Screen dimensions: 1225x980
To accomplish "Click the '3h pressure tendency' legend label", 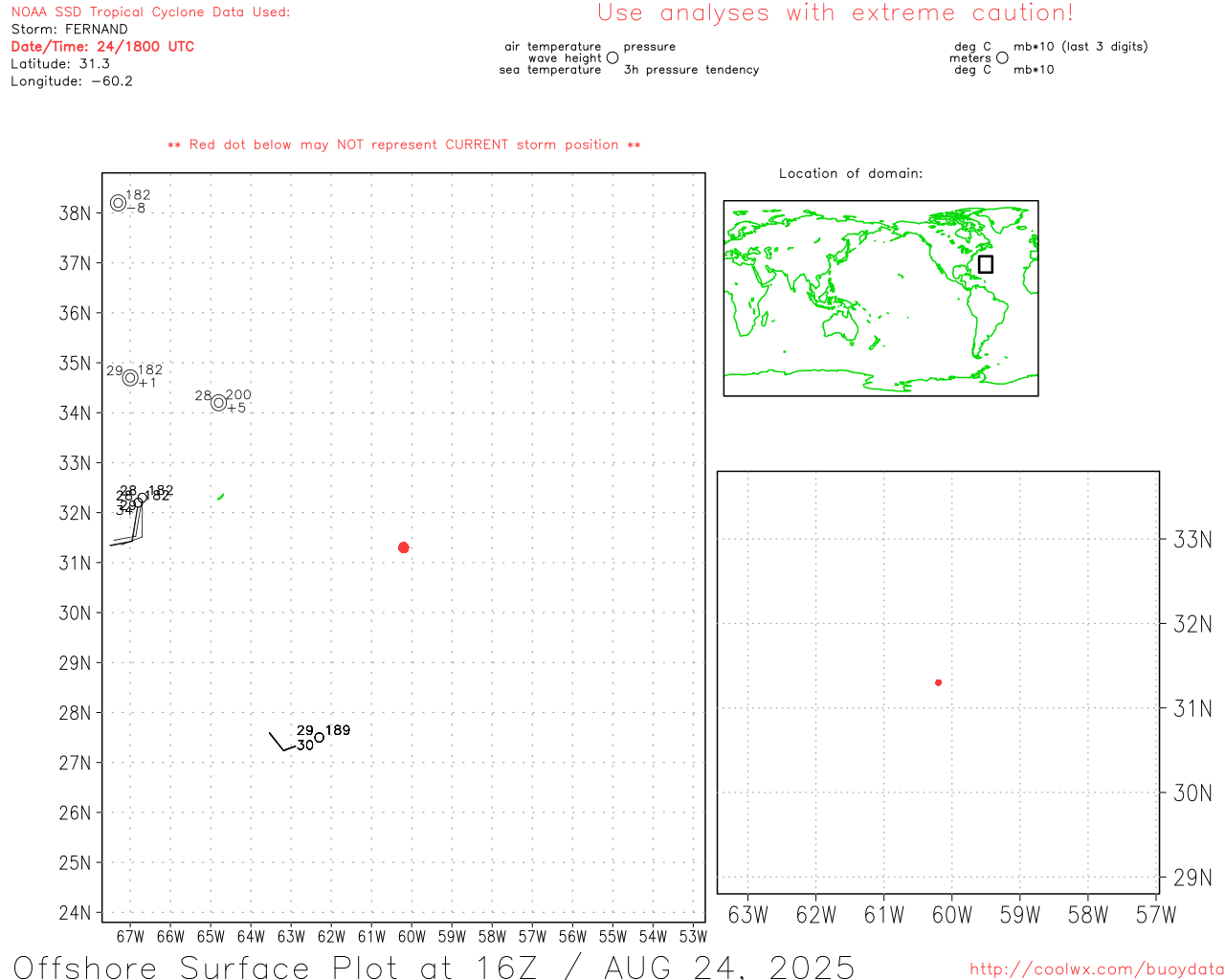I will click(x=691, y=70).
